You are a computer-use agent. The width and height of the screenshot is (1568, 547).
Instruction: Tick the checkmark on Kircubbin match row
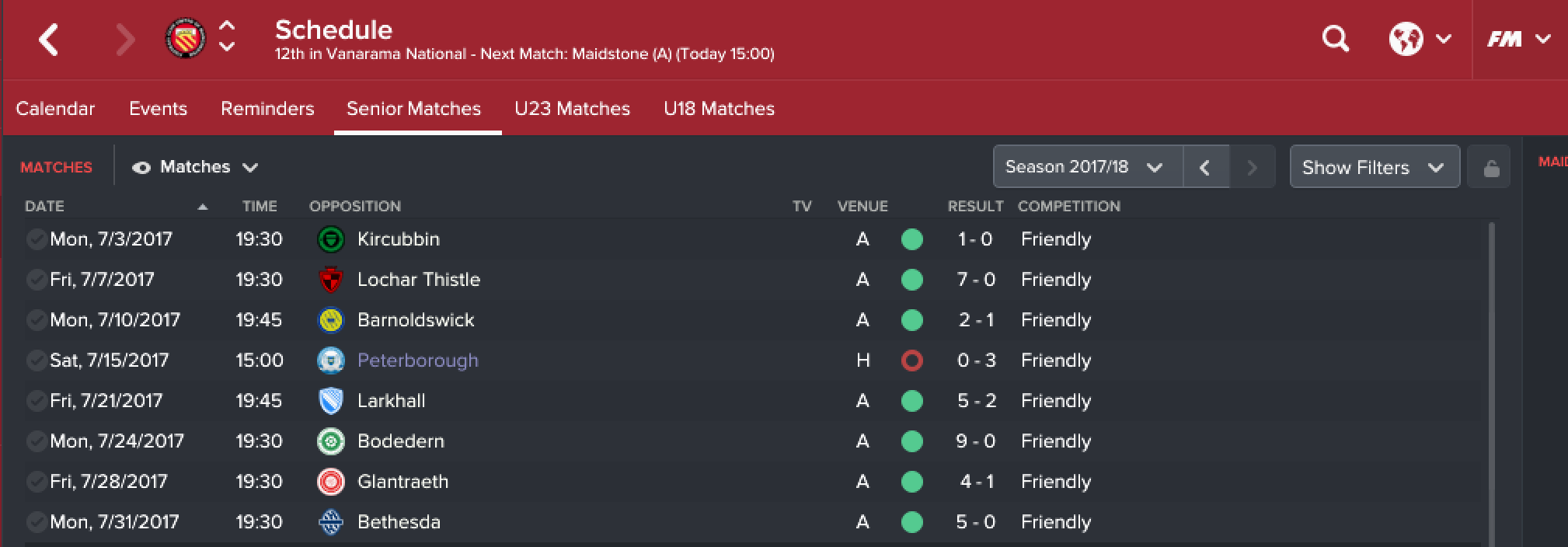(x=36, y=239)
